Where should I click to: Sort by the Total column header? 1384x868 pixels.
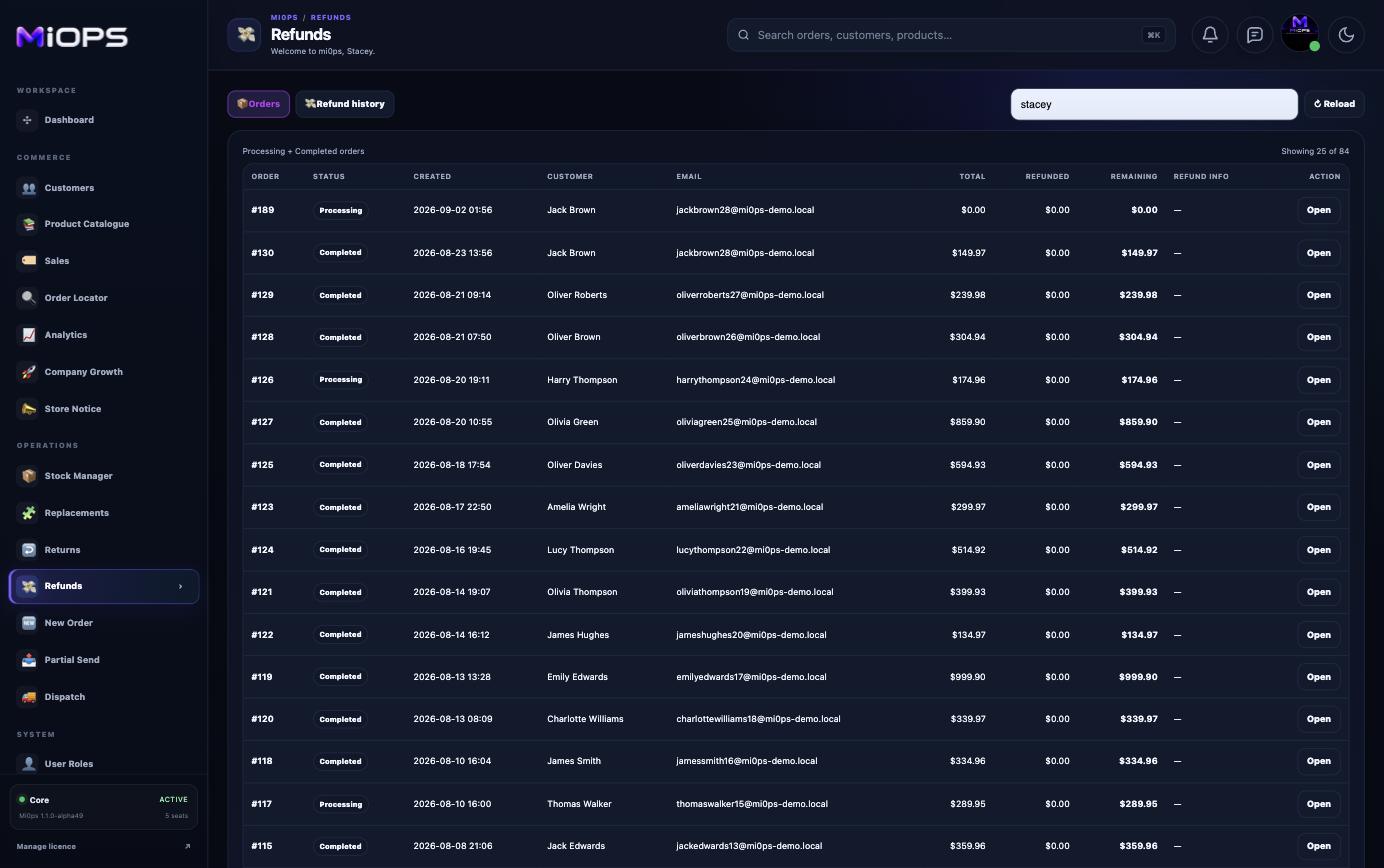(x=972, y=176)
